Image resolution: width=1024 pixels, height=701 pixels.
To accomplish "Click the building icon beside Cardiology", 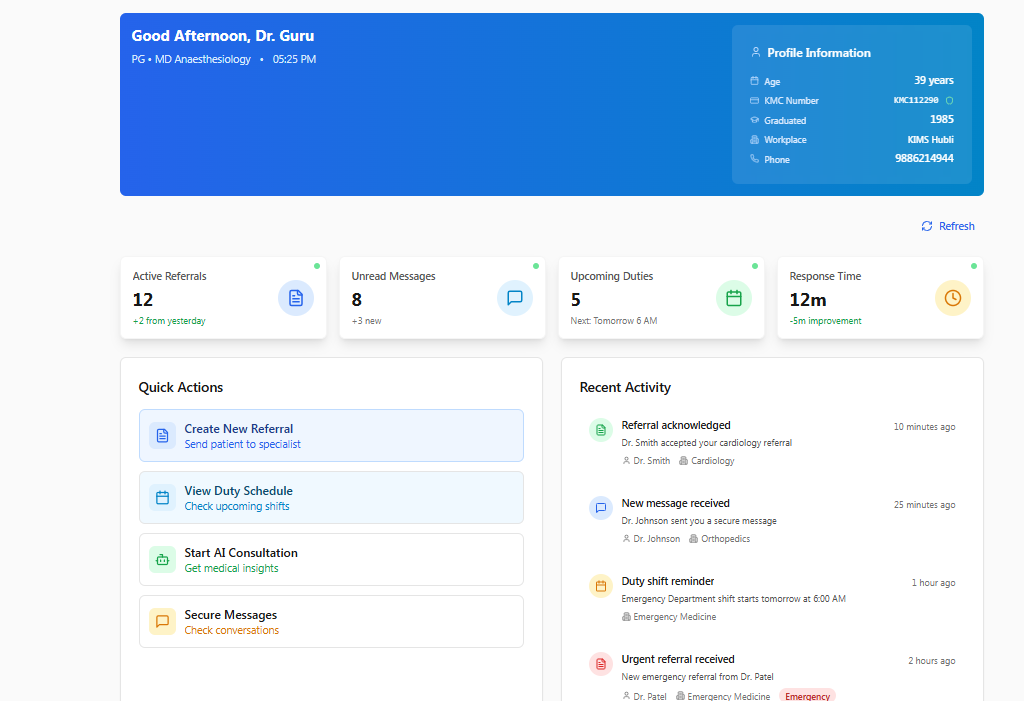I will coord(684,461).
